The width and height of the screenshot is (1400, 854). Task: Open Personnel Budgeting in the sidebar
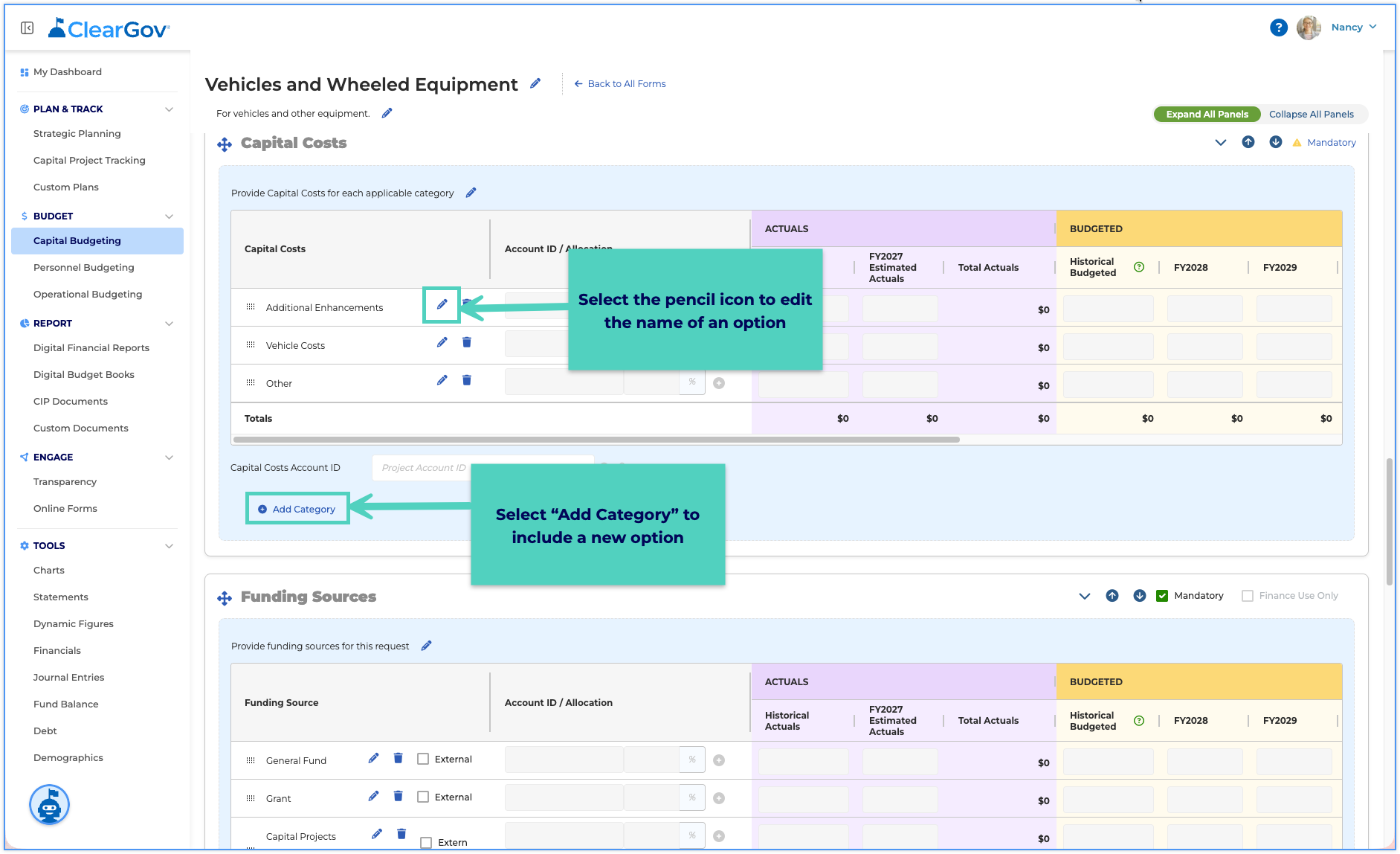[84, 268]
